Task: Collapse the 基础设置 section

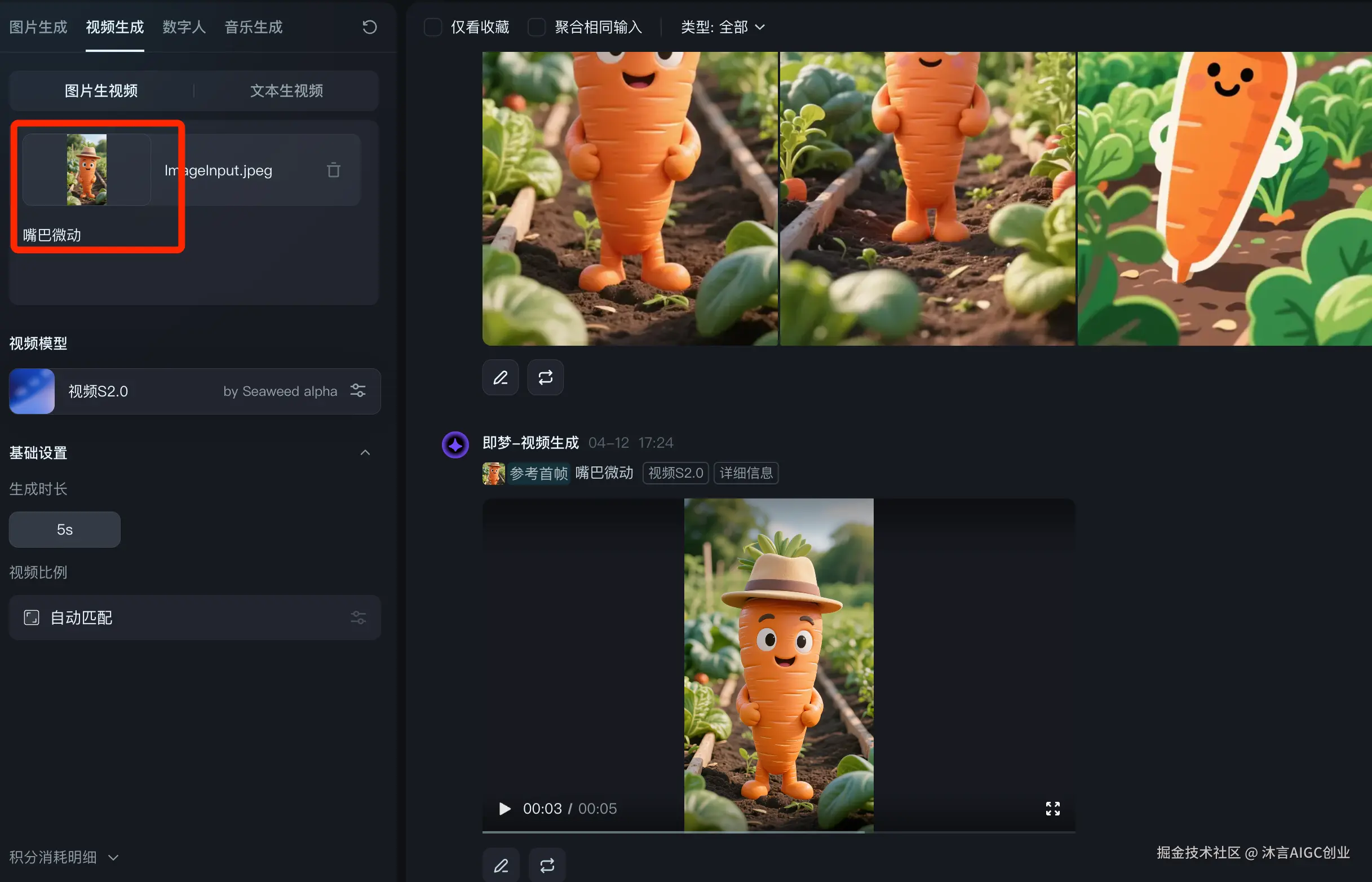Action: (x=365, y=453)
